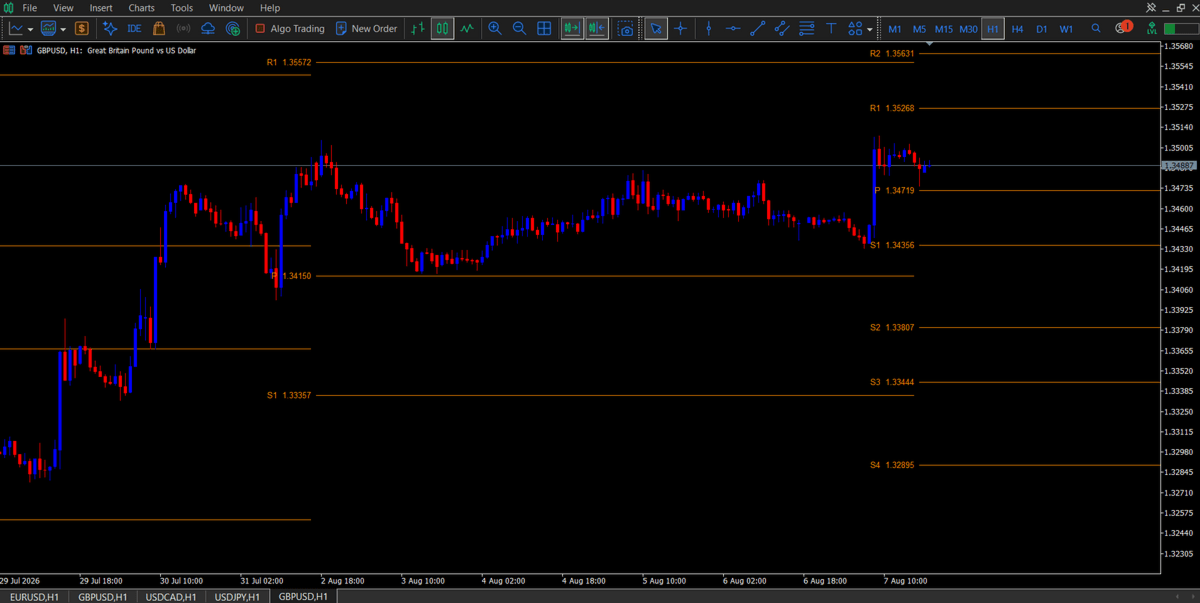Open a New Order ticket
Image resolution: width=1200 pixels, height=603 pixels.
click(x=366, y=29)
